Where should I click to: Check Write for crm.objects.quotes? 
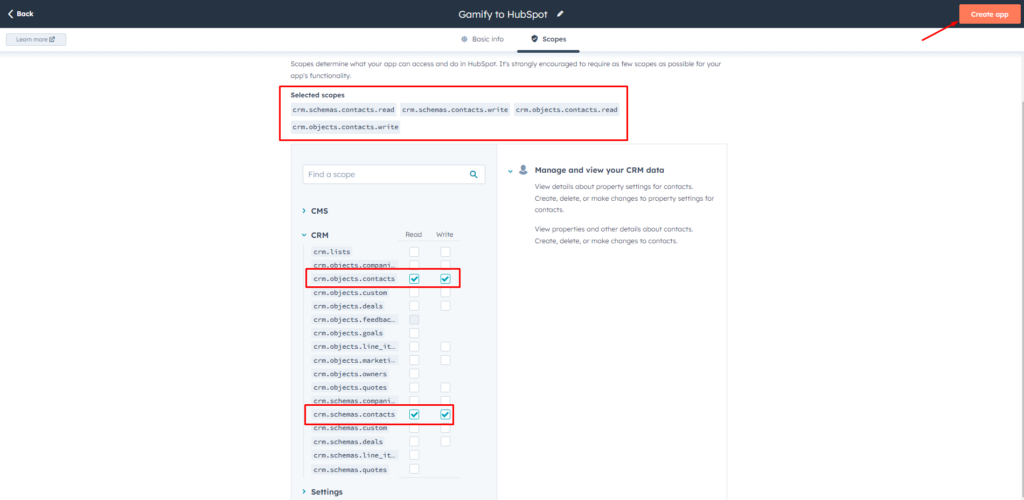point(445,387)
